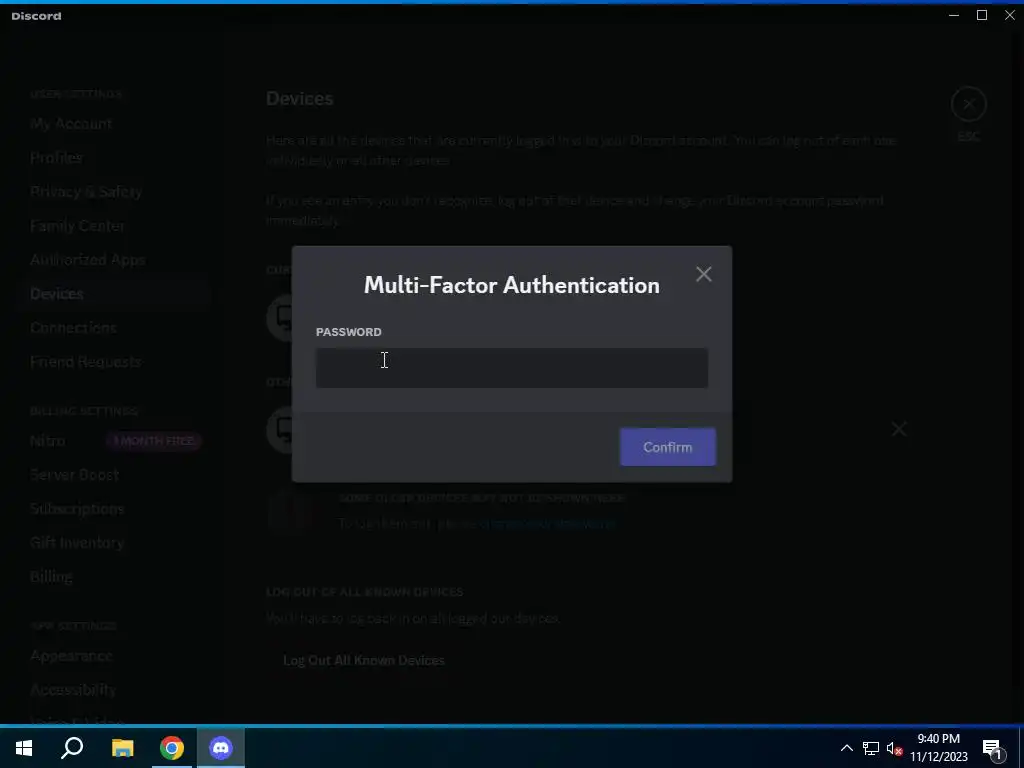Viewport: 1024px width, 768px height.
Task: Open Authorized Apps section
Action: coord(88,259)
